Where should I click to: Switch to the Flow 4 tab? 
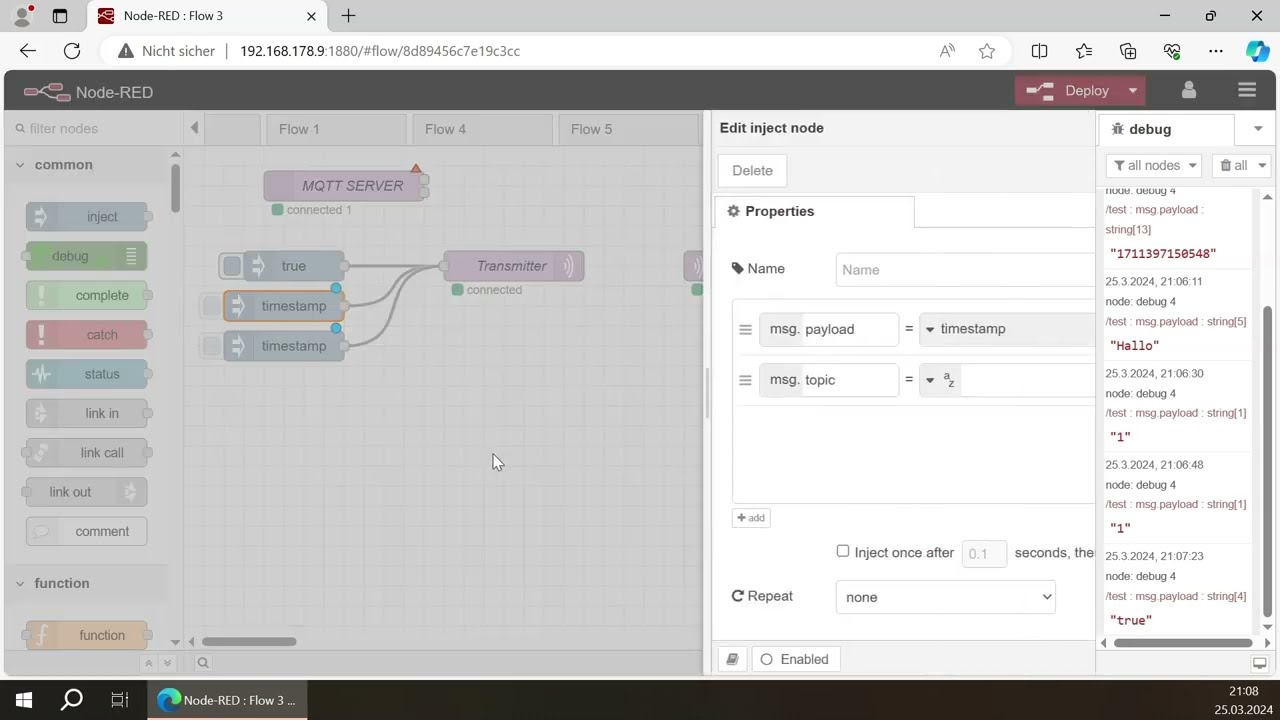480,129
